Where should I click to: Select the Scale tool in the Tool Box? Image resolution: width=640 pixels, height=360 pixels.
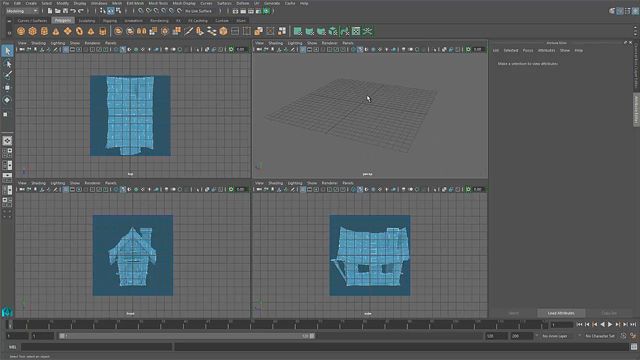(6, 114)
